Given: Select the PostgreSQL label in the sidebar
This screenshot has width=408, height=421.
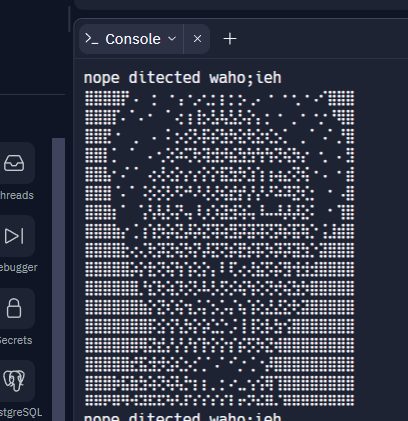Looking at the screenshot, I should pyautogui.click(x=21, y=412).
